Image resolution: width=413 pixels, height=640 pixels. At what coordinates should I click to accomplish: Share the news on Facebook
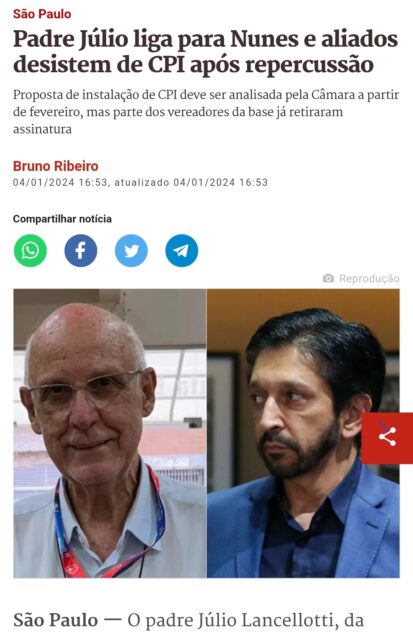[x=81, y=251]
